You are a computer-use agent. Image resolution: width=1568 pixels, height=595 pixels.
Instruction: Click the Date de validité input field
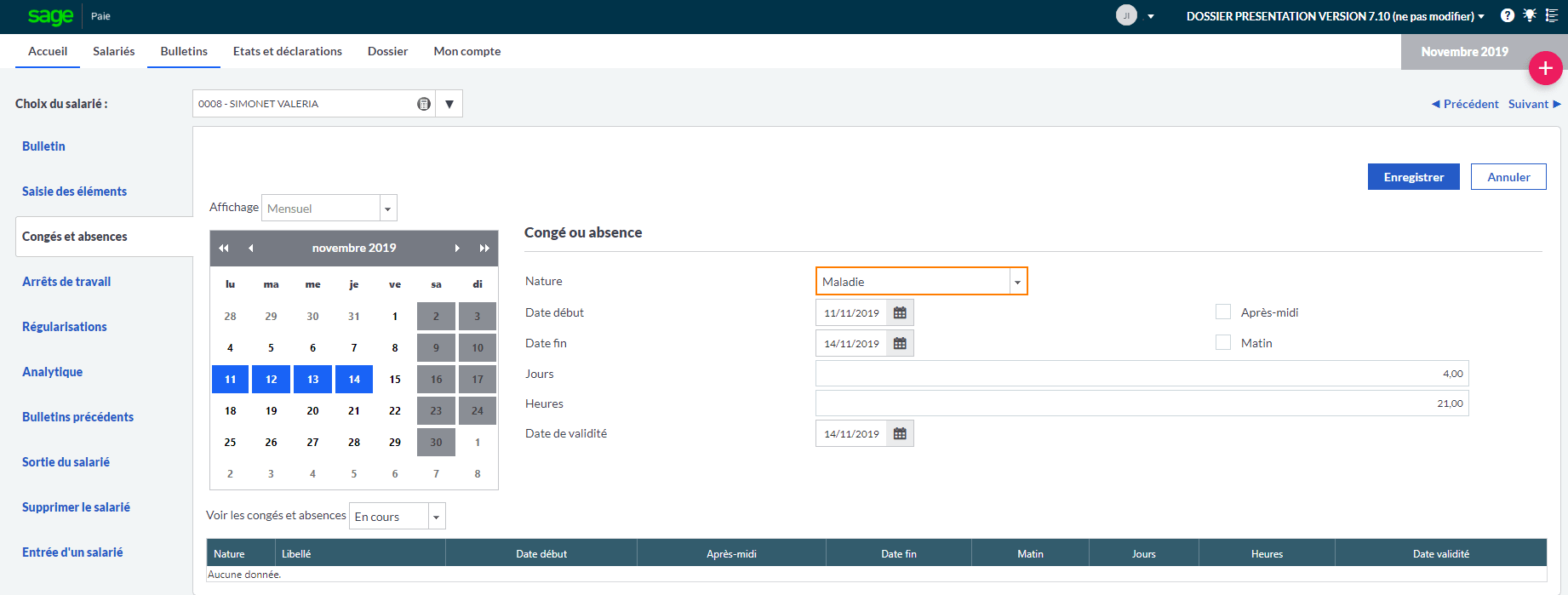click(x=851, y=434)
